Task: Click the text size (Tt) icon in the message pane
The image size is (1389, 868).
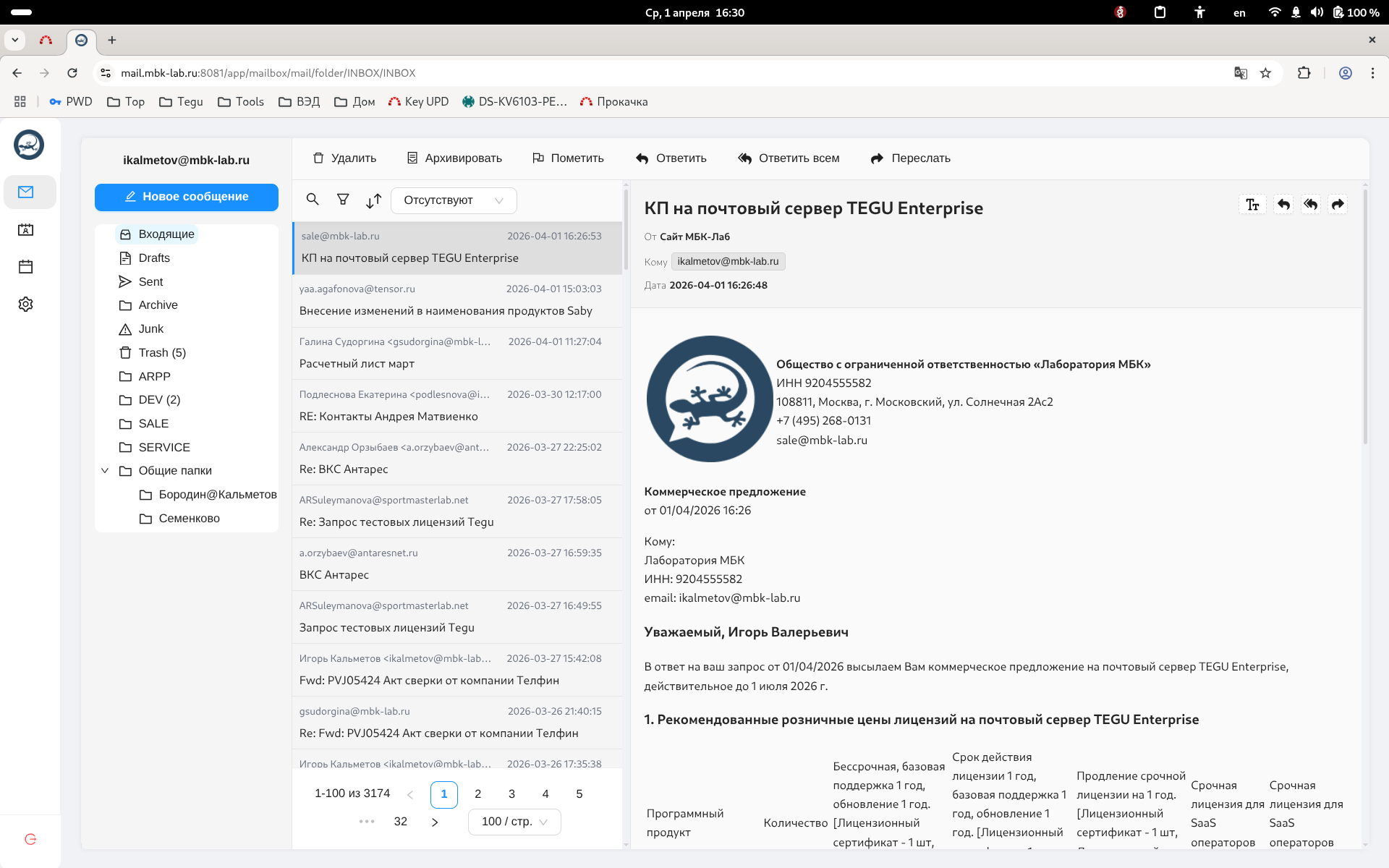Action: pyautogui.click(x=1252, y=205)
